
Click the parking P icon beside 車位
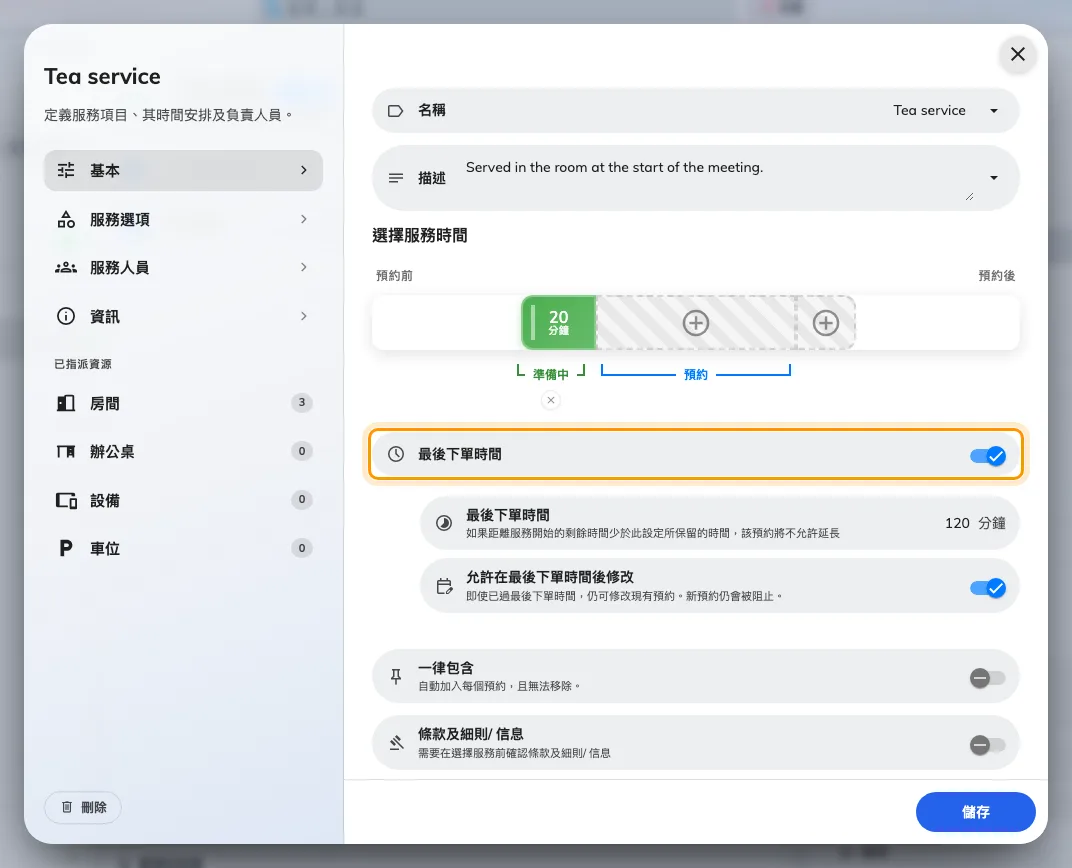click(66, 548)
